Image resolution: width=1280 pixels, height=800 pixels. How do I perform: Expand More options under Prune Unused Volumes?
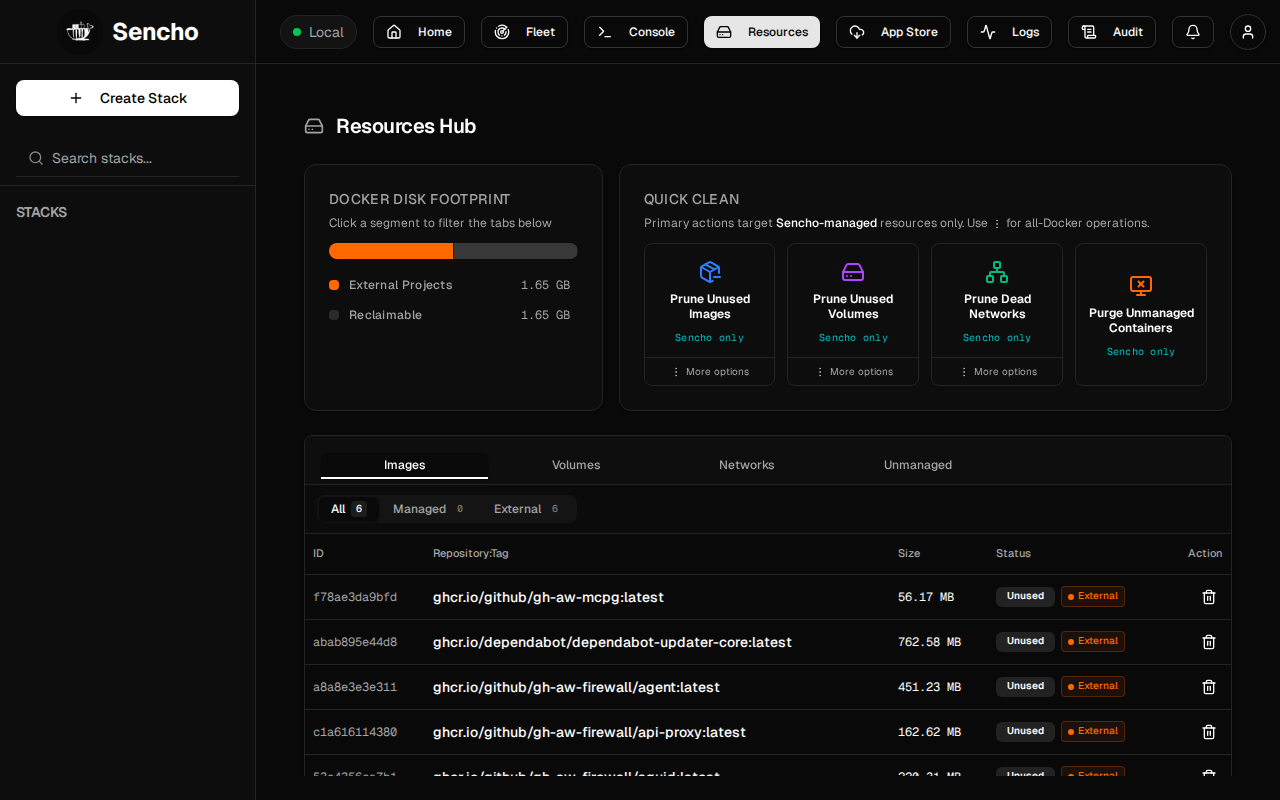853,372
